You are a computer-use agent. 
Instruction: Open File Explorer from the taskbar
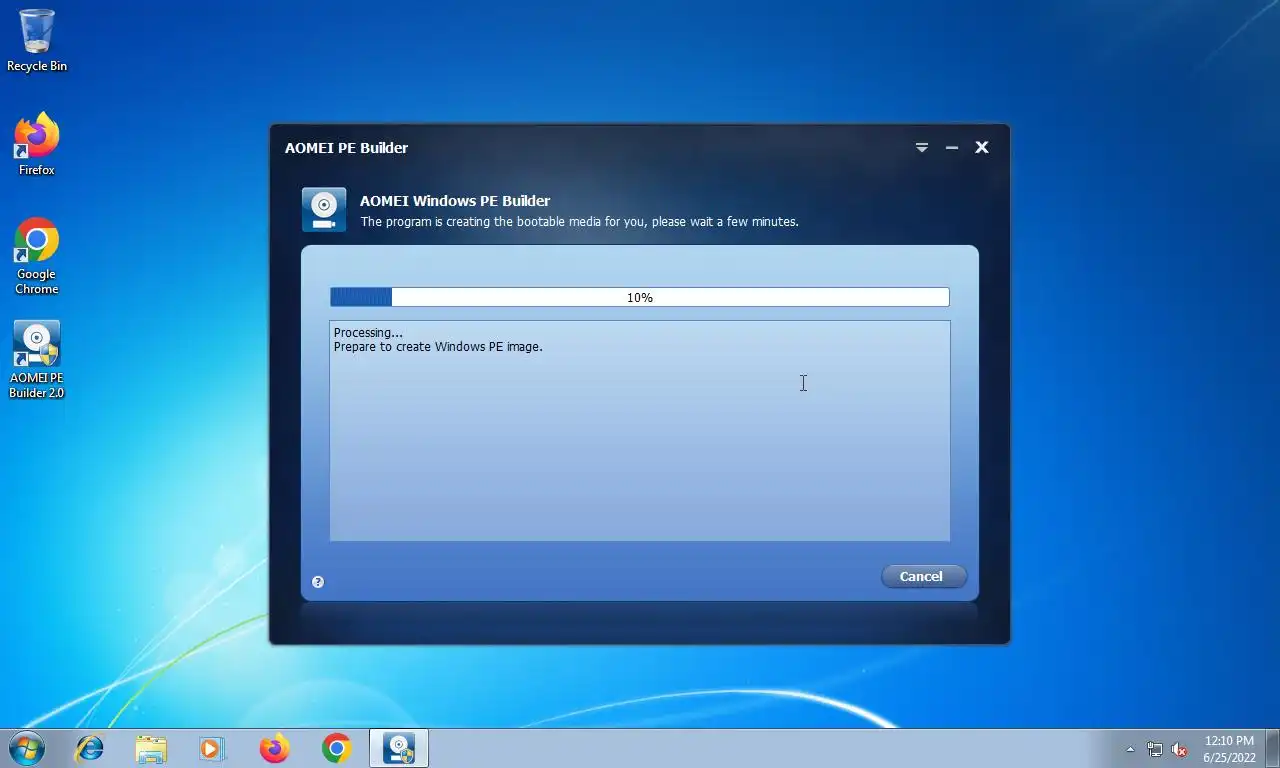151,748
